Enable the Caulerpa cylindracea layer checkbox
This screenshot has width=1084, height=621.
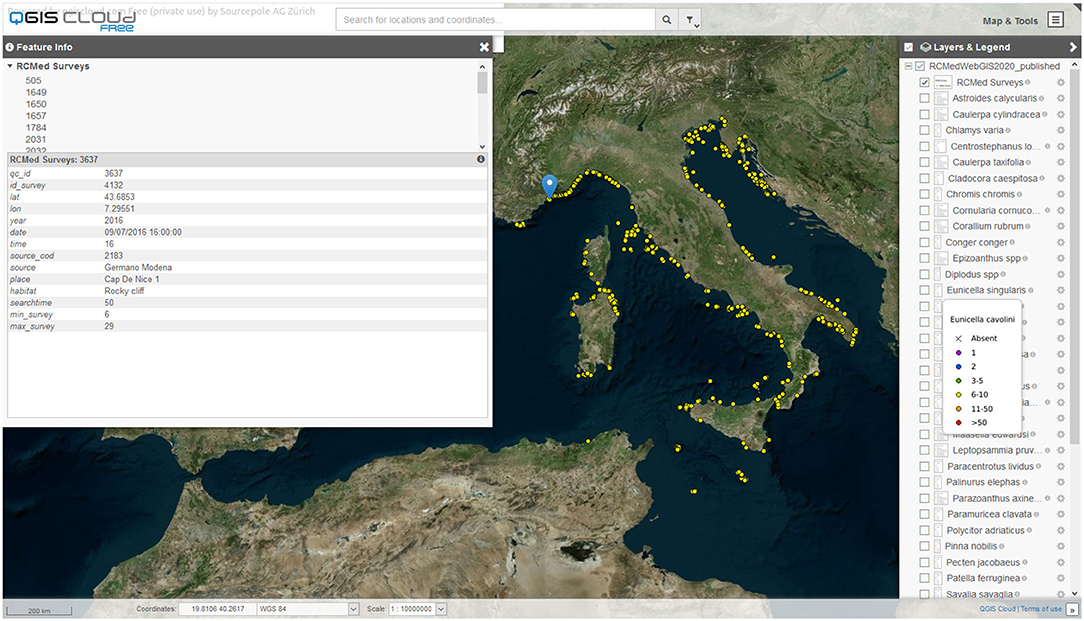point(924,114)
